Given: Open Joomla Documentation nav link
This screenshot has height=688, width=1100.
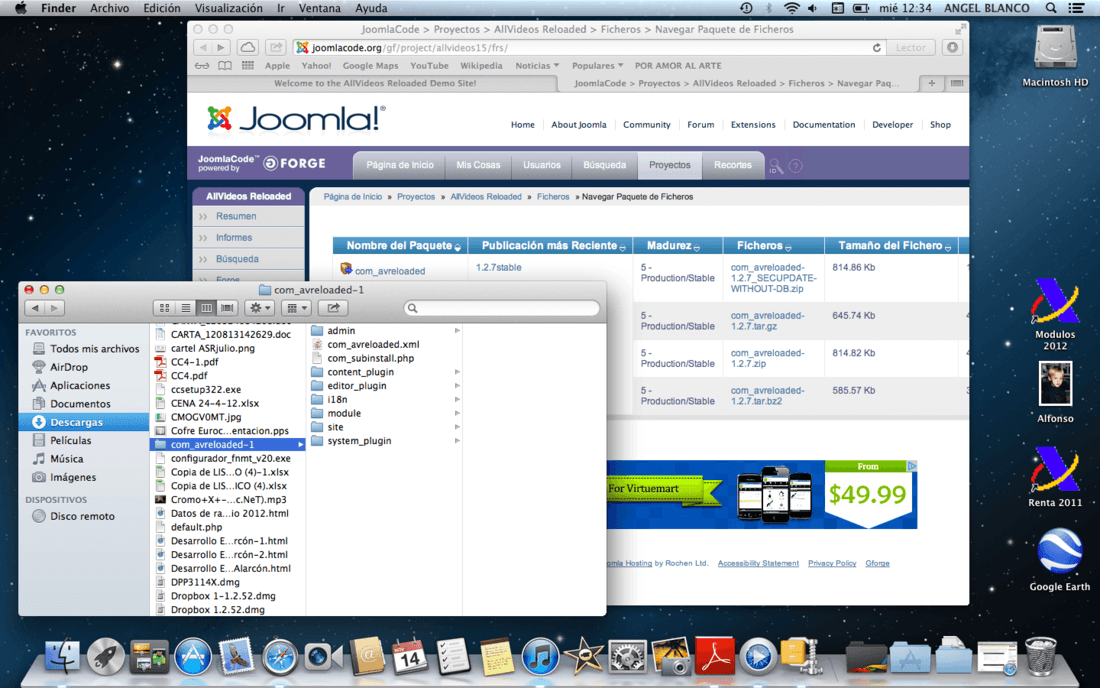Looking at the screenshot, I should [824, 124].
